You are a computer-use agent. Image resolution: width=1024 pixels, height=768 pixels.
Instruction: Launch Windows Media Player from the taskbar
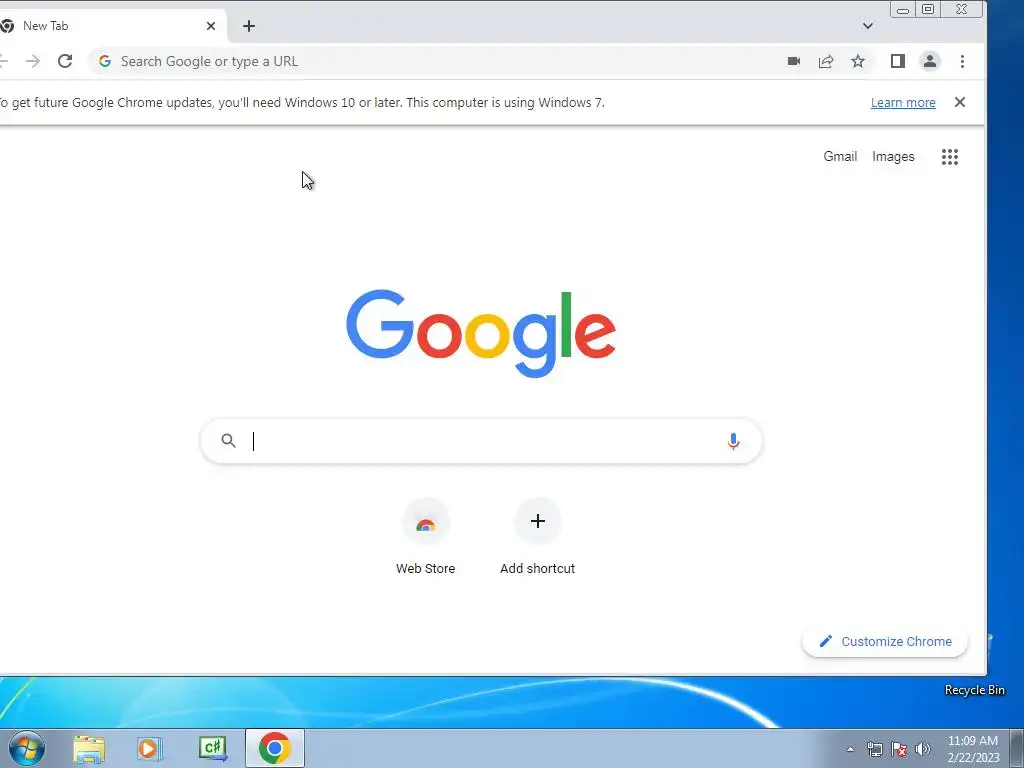149,748
